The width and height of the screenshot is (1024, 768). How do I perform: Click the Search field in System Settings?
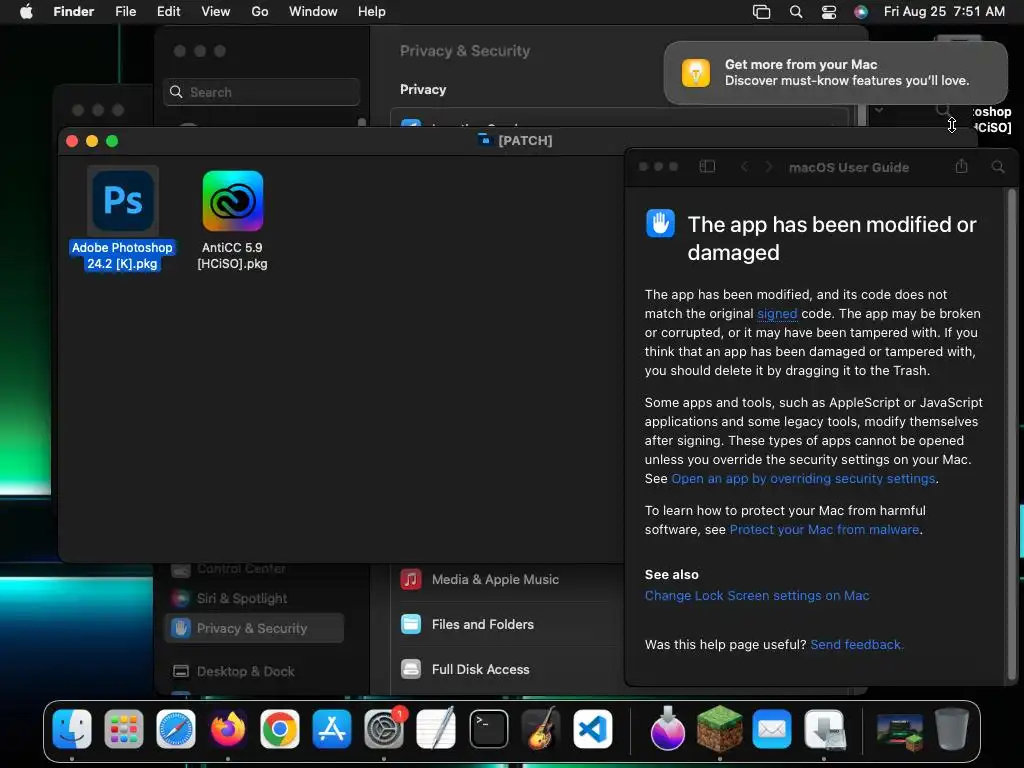261,92
